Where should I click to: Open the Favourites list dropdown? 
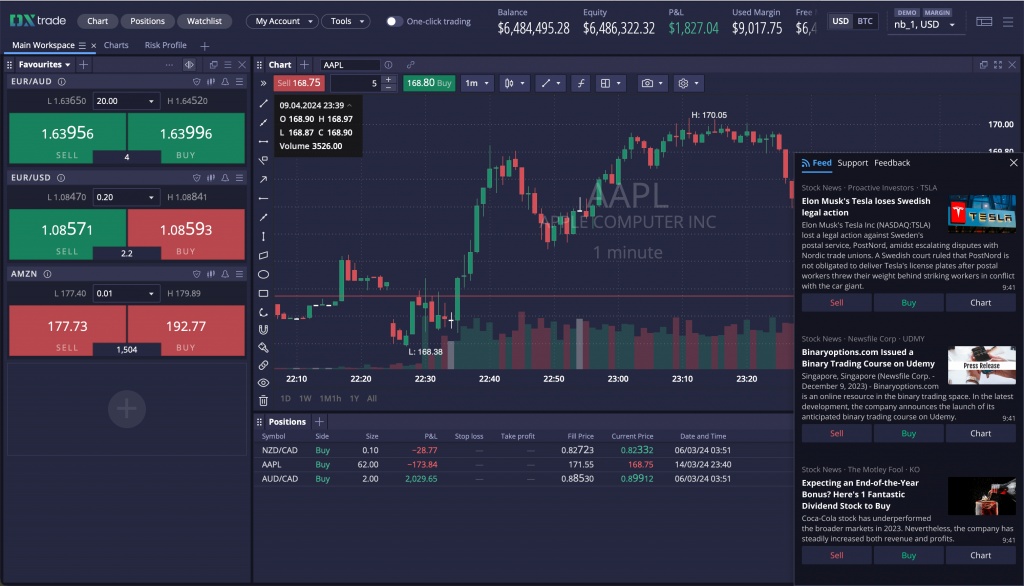point(44,65)
